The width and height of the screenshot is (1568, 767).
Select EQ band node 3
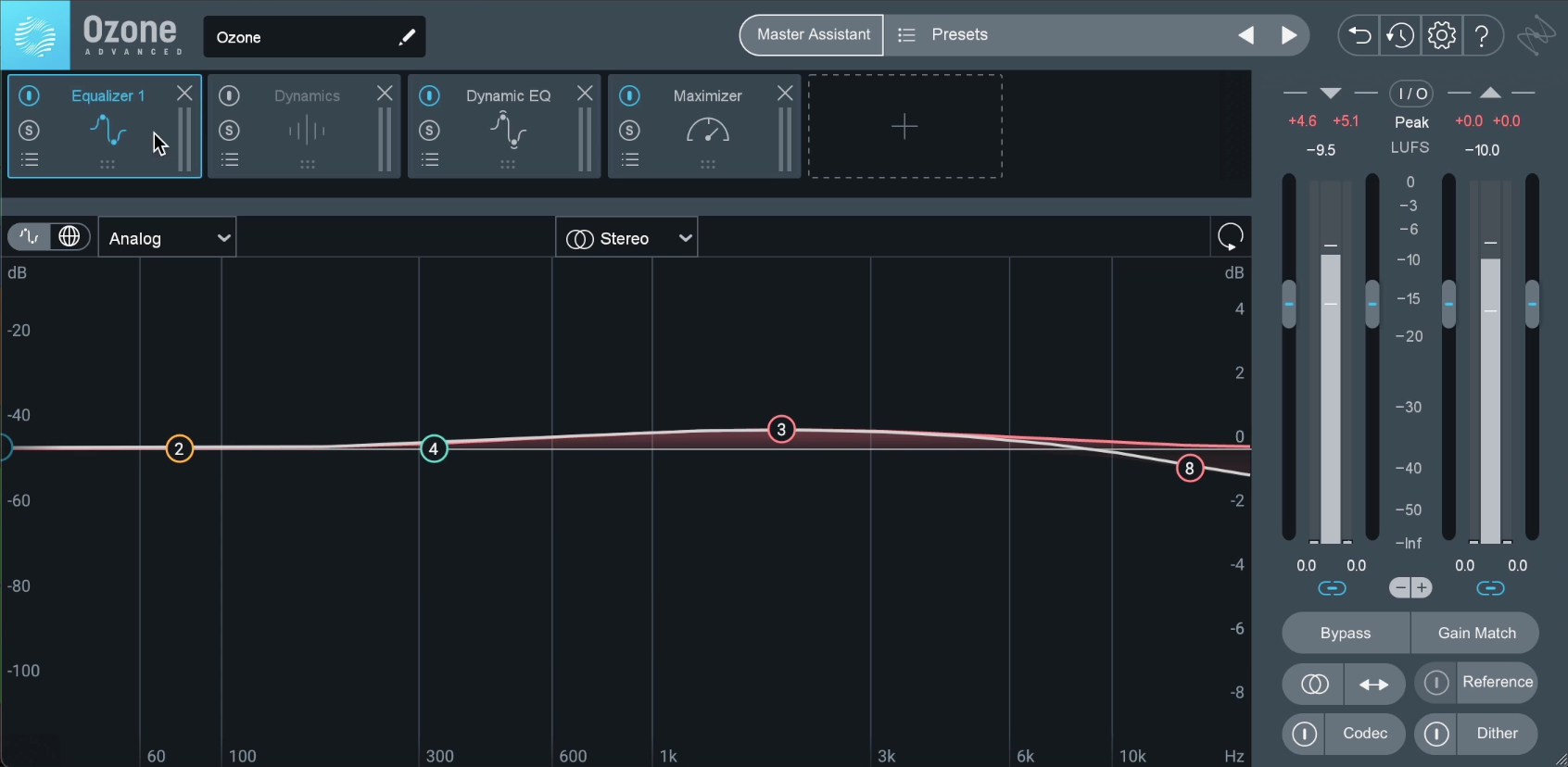[x=782, y=430]
